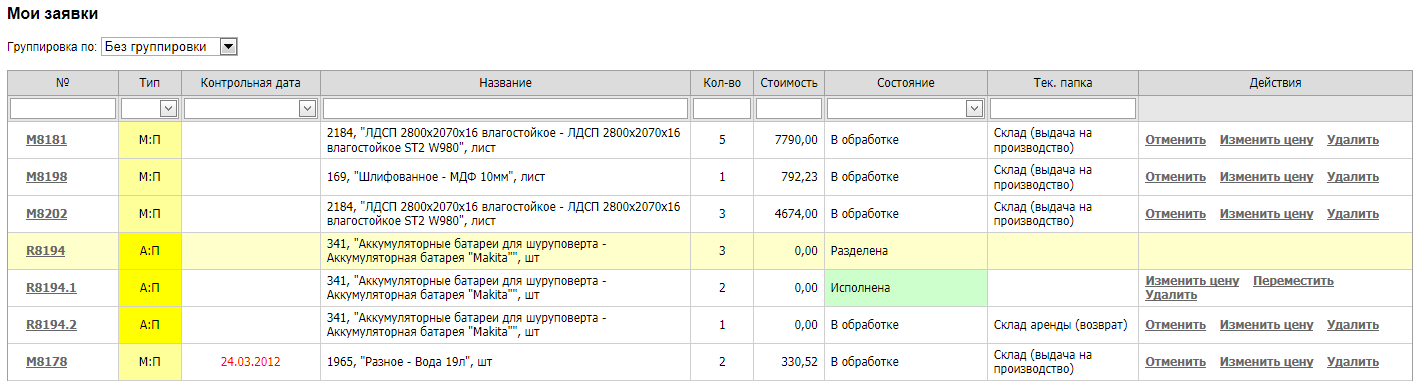Click Отменить for request M8181
The width and height of the screenshot is (1415, 381).
[1176, 140]
